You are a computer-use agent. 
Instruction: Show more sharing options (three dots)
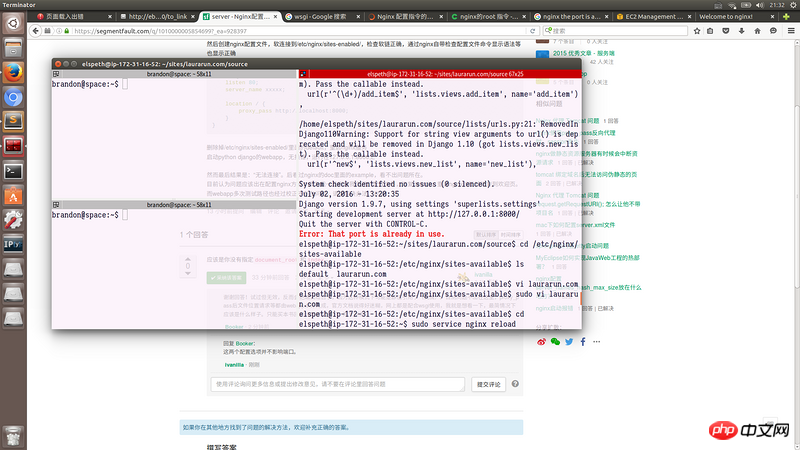tap(596, 342)
